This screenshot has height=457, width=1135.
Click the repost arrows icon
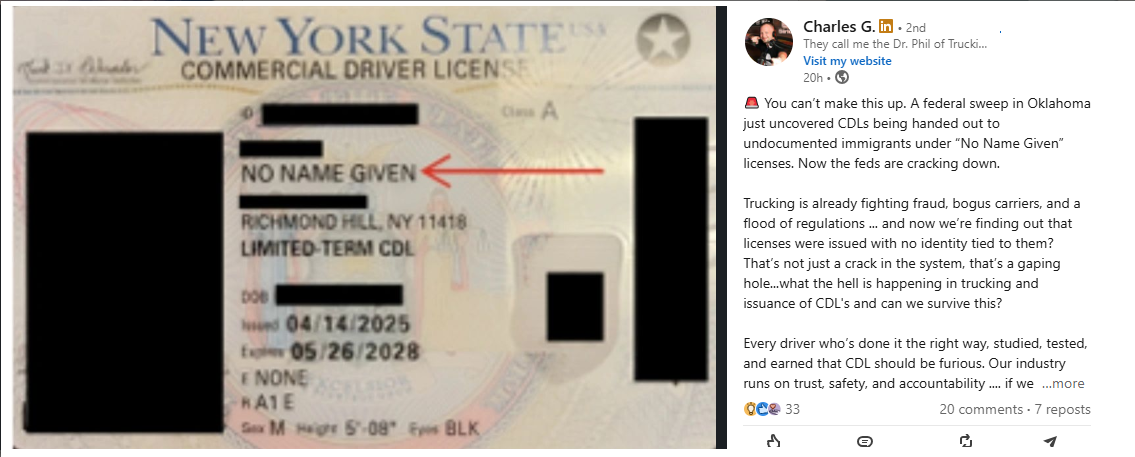[965, 441]
